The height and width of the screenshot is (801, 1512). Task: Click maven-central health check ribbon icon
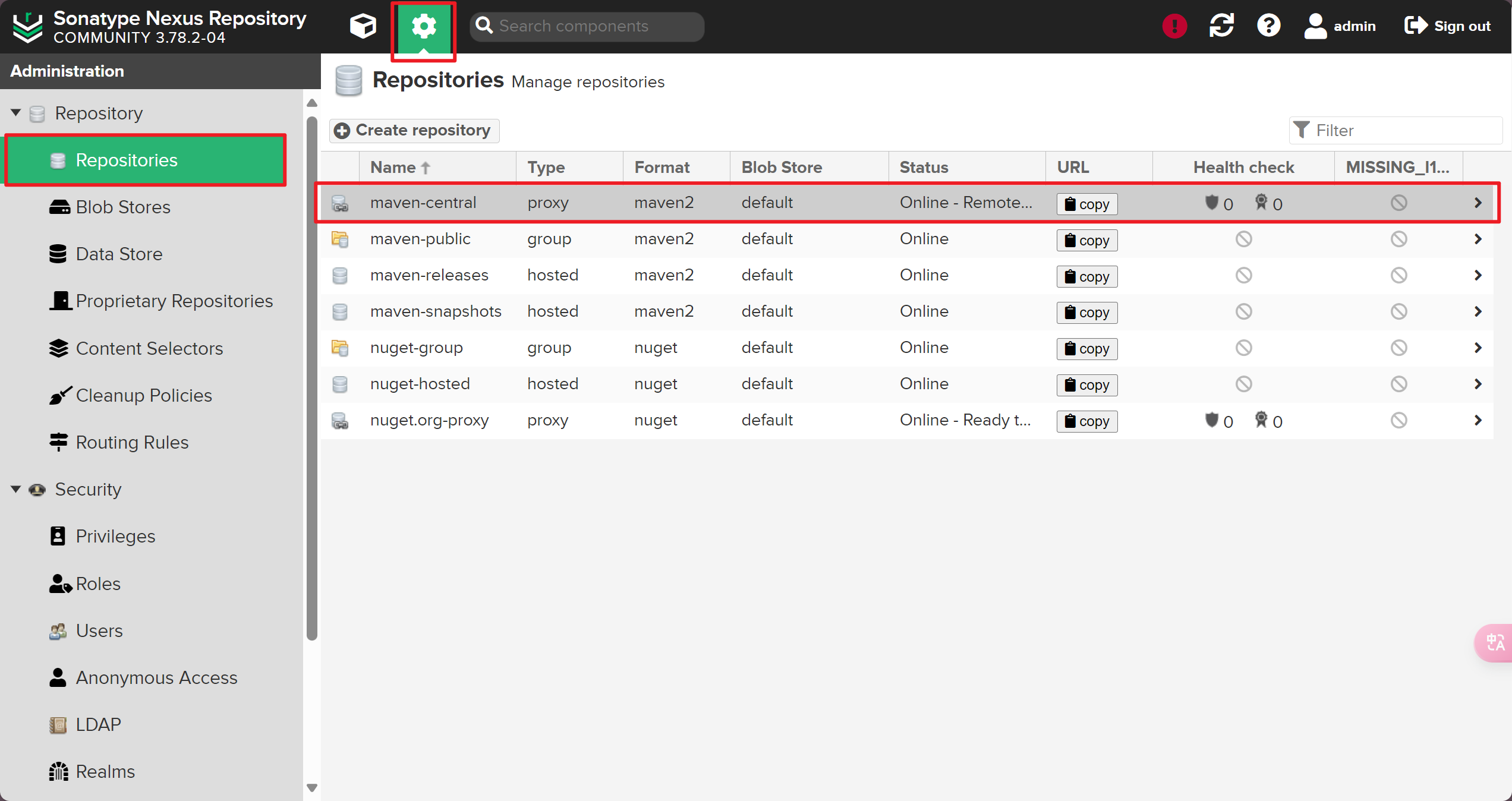[1261, 203]
